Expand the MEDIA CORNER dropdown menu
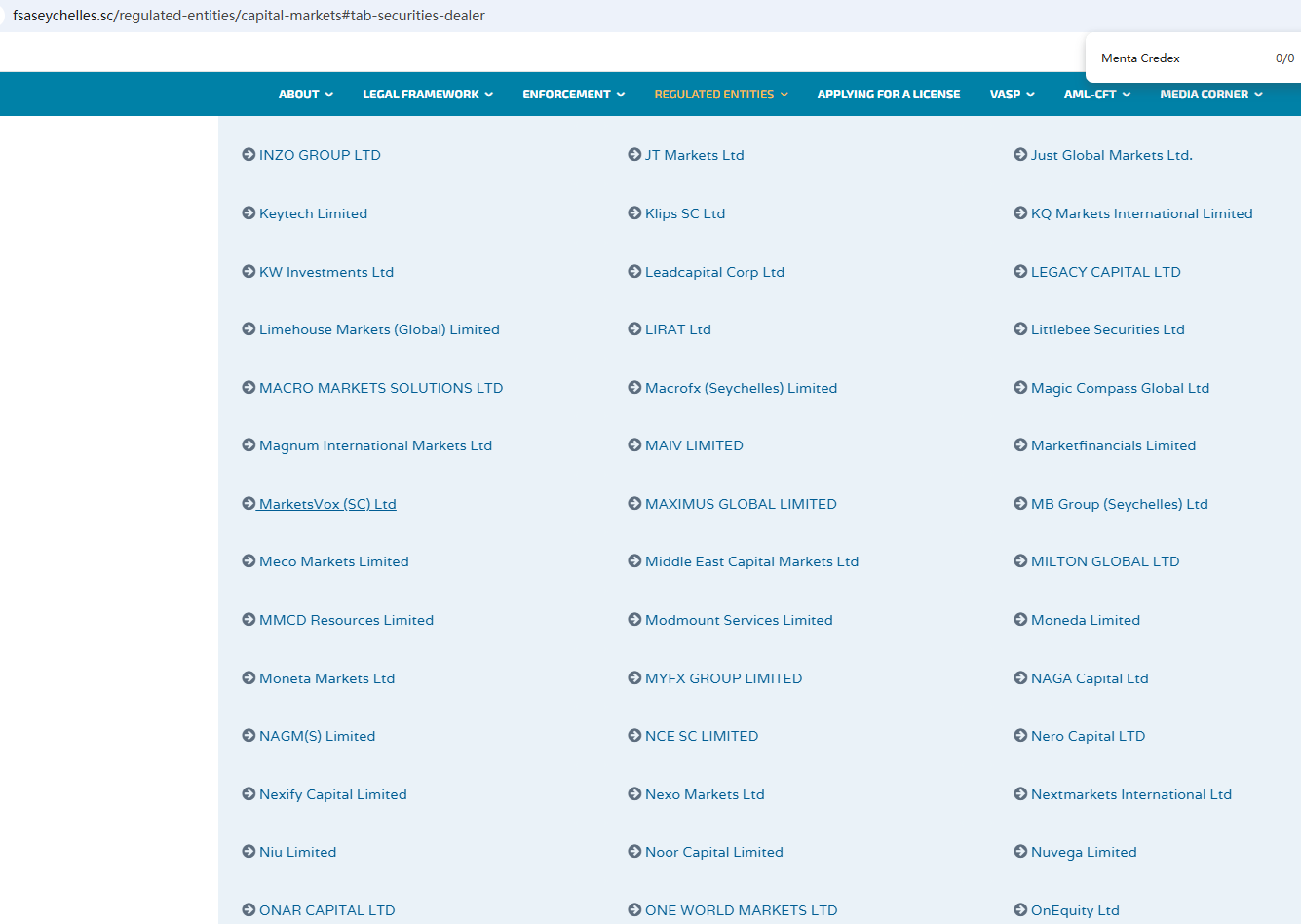Image resolution: width=1301 pixels, height=924 pixels. [x=1211, y=95]
